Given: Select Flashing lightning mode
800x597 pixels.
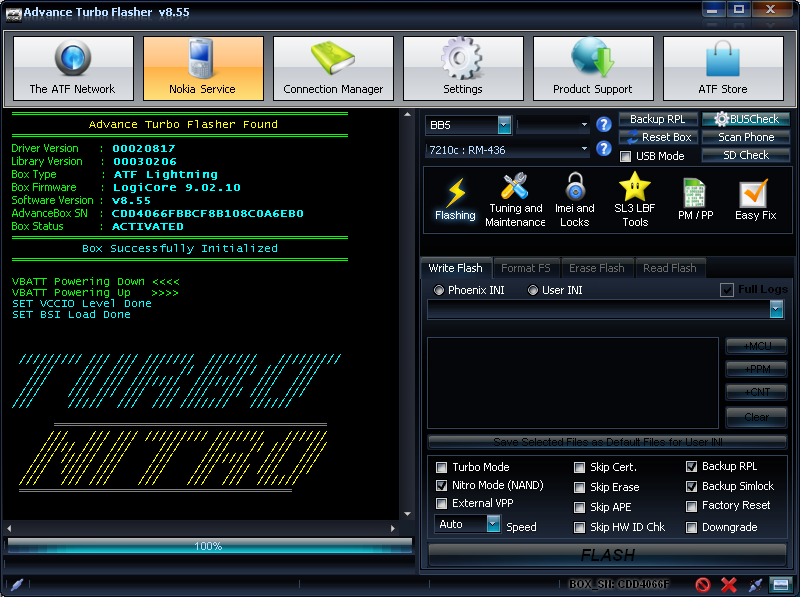Looking at the screenshot, I should coord(455,200).
